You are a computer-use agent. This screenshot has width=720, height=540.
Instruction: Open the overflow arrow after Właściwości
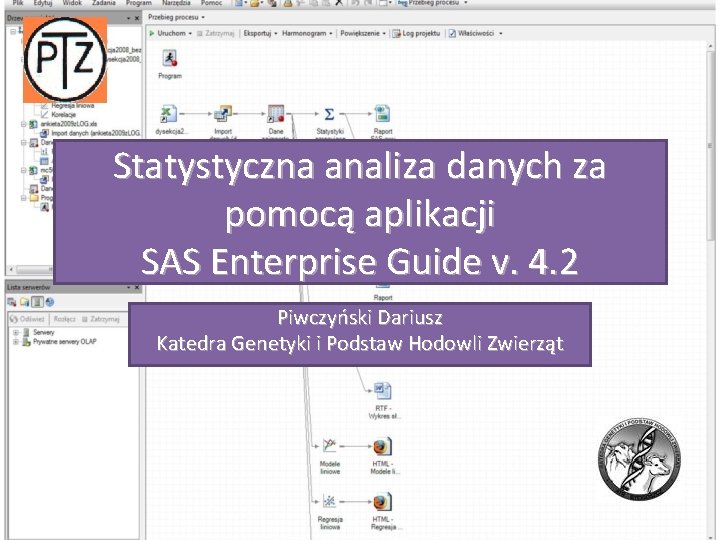click(x=501, y=34)
